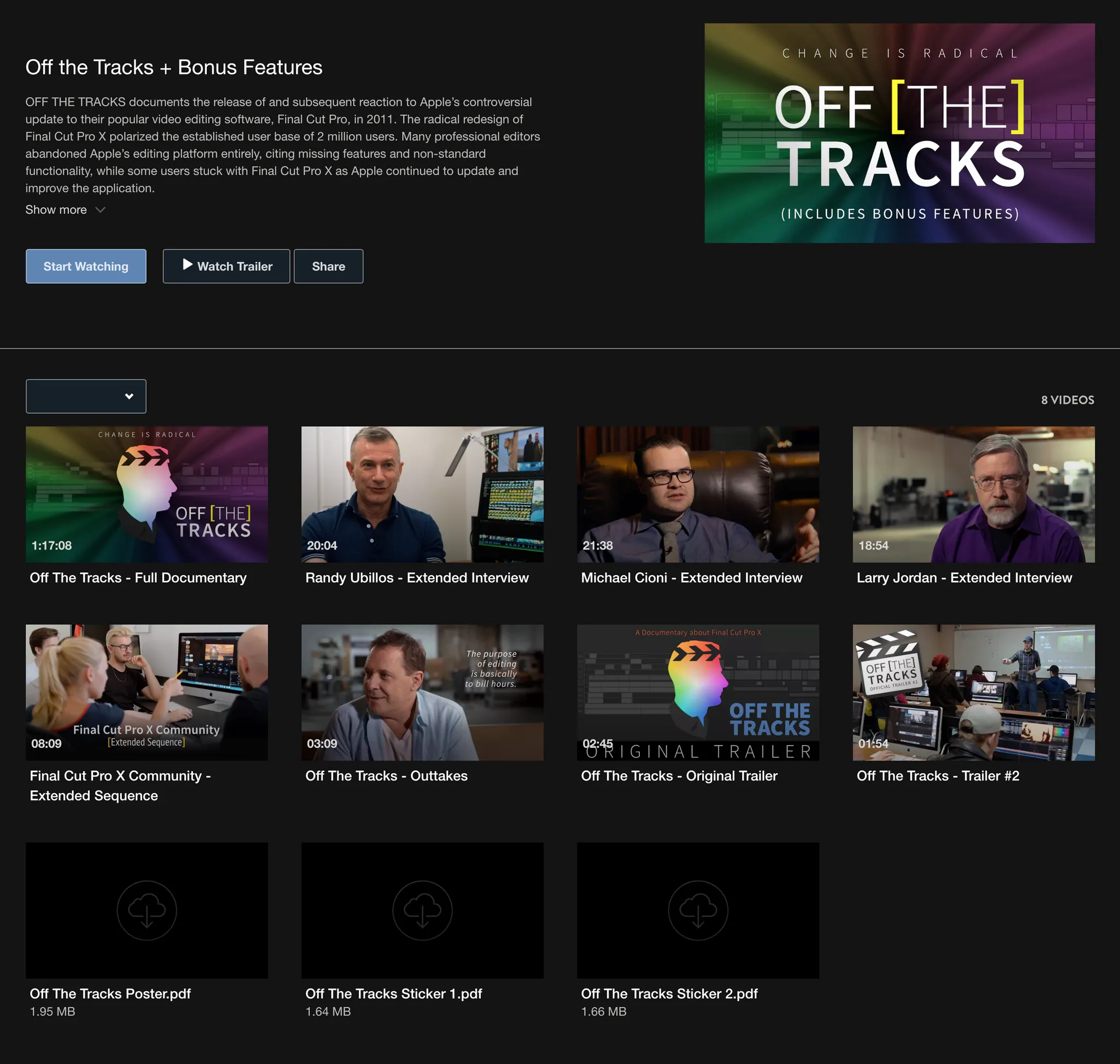Click download icon for Sticker 2.pdf
This screenshot has height=1064, width=1120.
coord(698,910)
